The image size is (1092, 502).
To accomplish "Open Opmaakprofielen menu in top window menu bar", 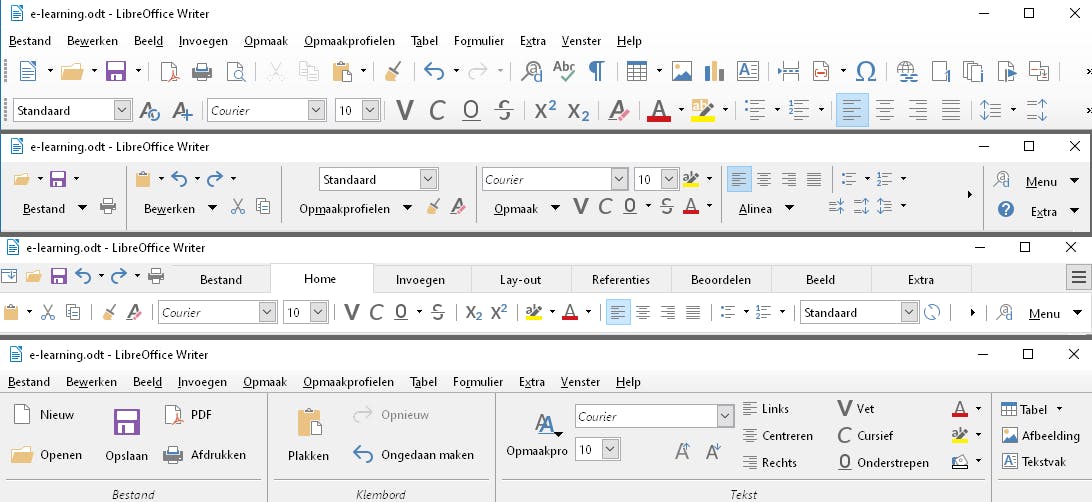I will (x=350, y=41).
